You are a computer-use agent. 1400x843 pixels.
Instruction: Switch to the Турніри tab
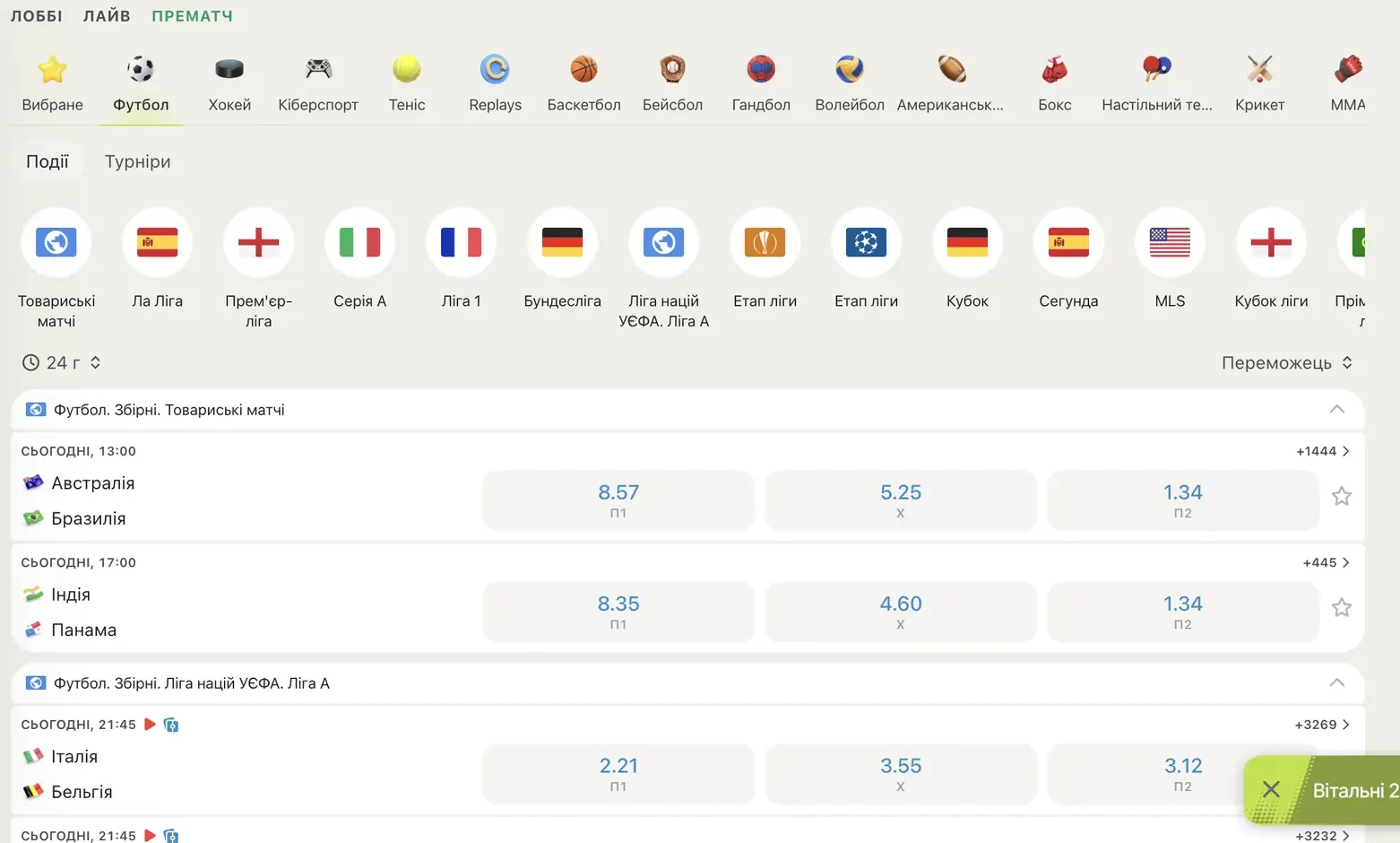(137, 161)
